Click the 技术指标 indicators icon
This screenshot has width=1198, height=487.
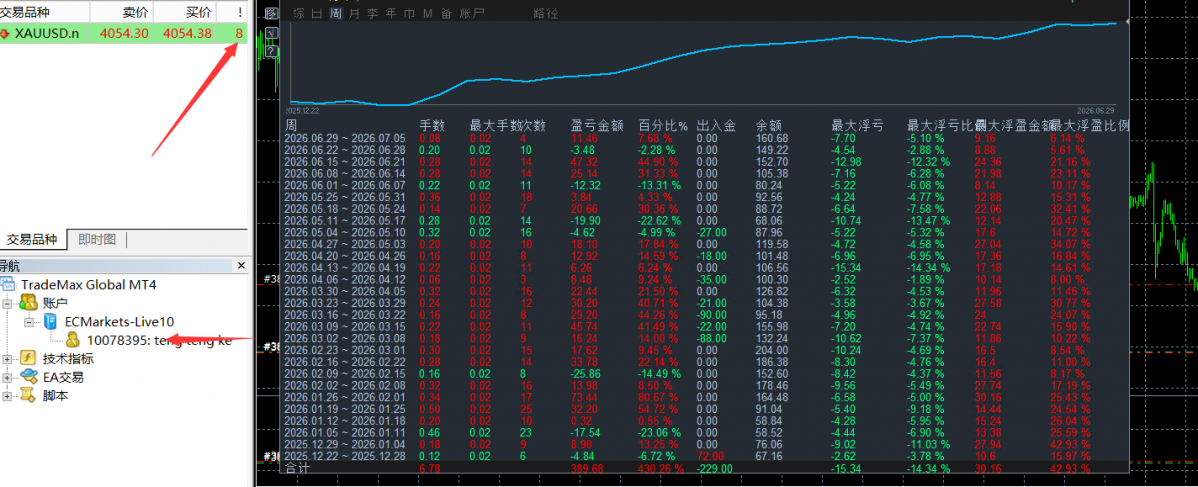[x=29, y=359]
